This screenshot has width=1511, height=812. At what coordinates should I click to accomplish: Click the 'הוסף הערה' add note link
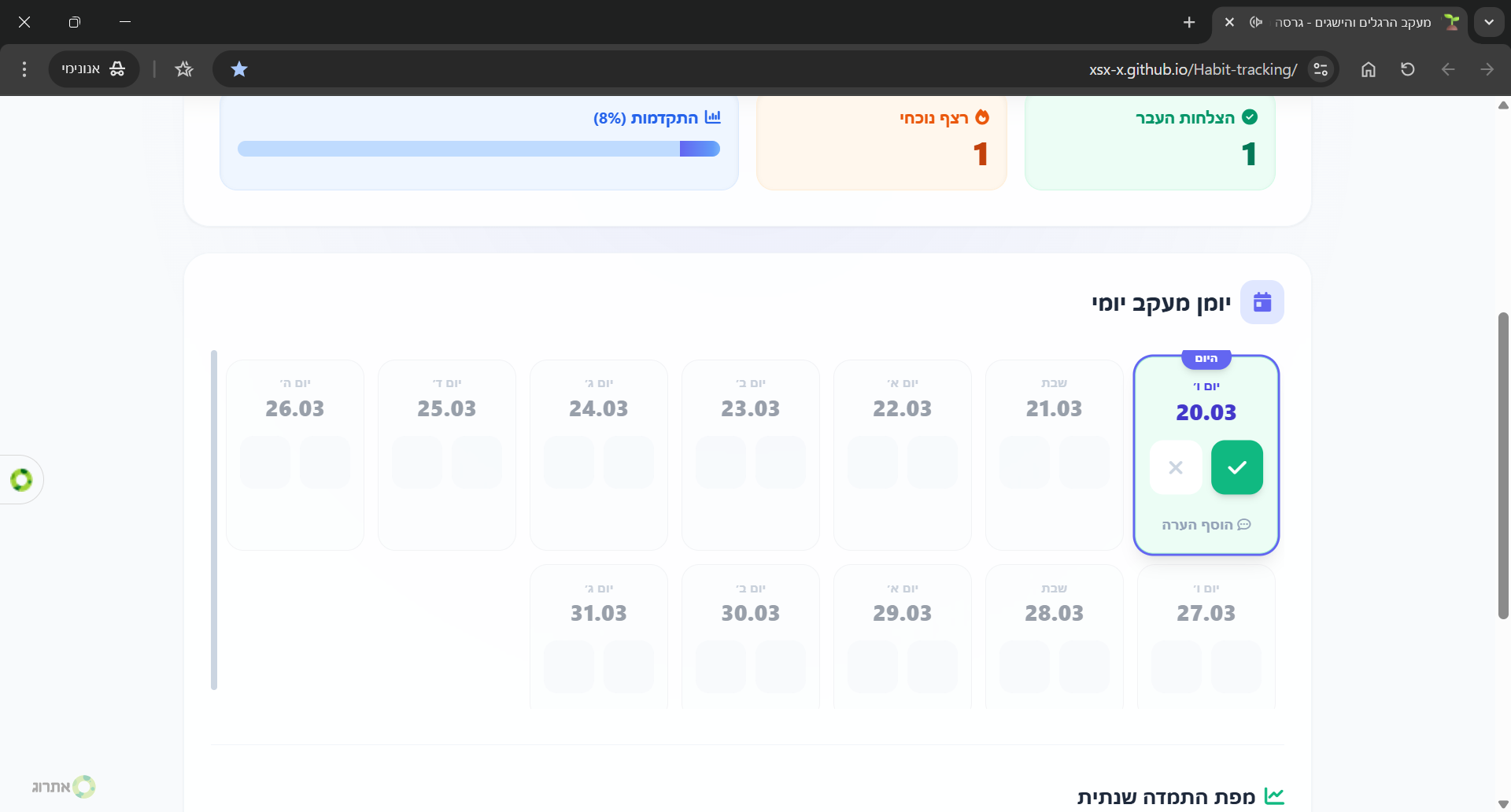click(x=1206, y=525)
